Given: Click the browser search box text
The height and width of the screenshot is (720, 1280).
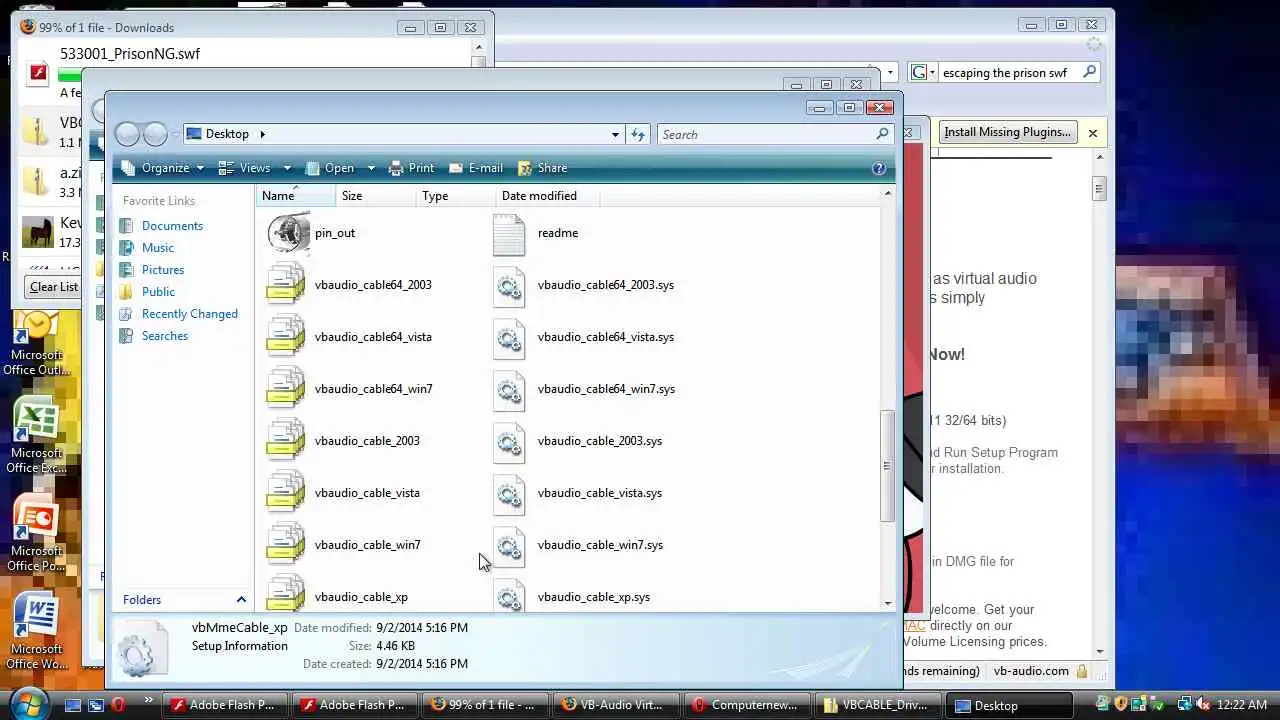Looking at the screenshot, I should [1005, 73].
